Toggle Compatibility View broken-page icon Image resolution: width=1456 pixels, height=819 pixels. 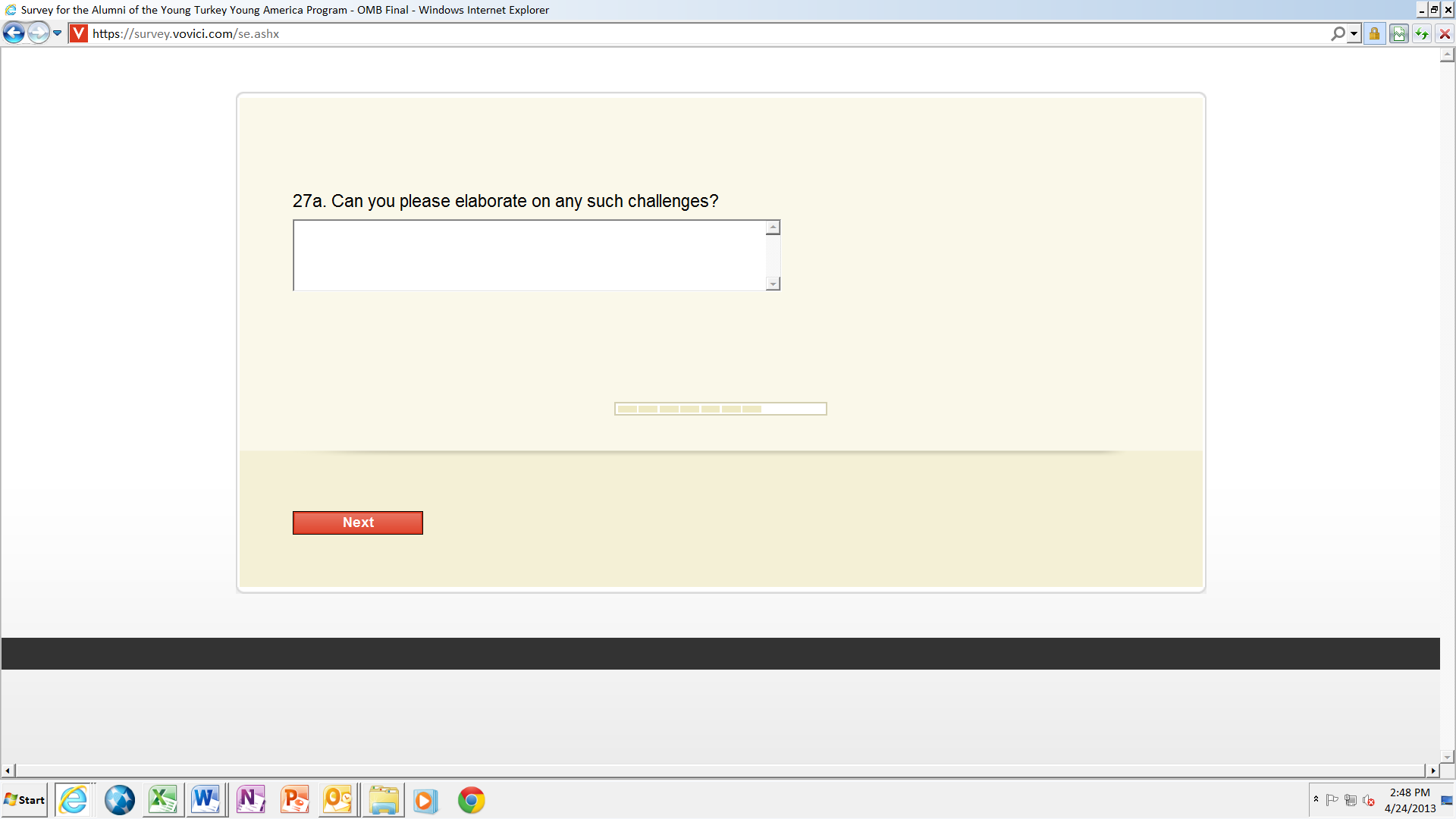coord(1398,33)
